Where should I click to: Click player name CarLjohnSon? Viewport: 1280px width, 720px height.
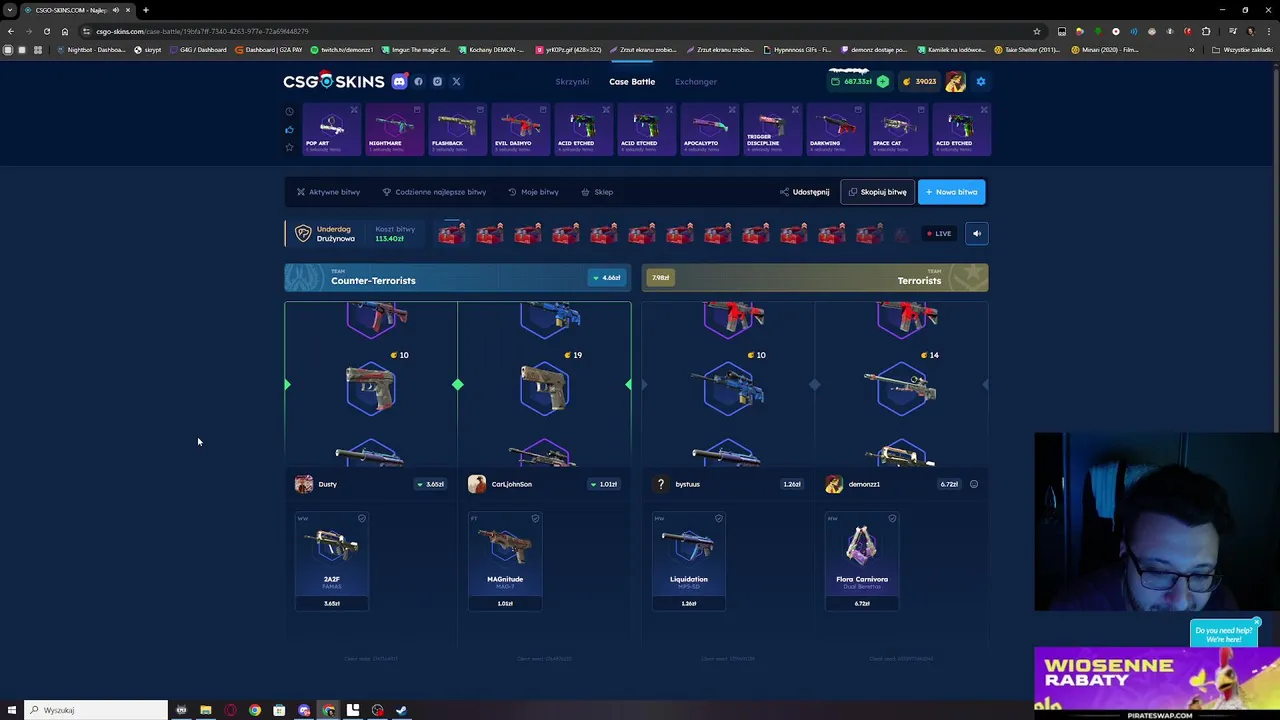click(512, 484)
